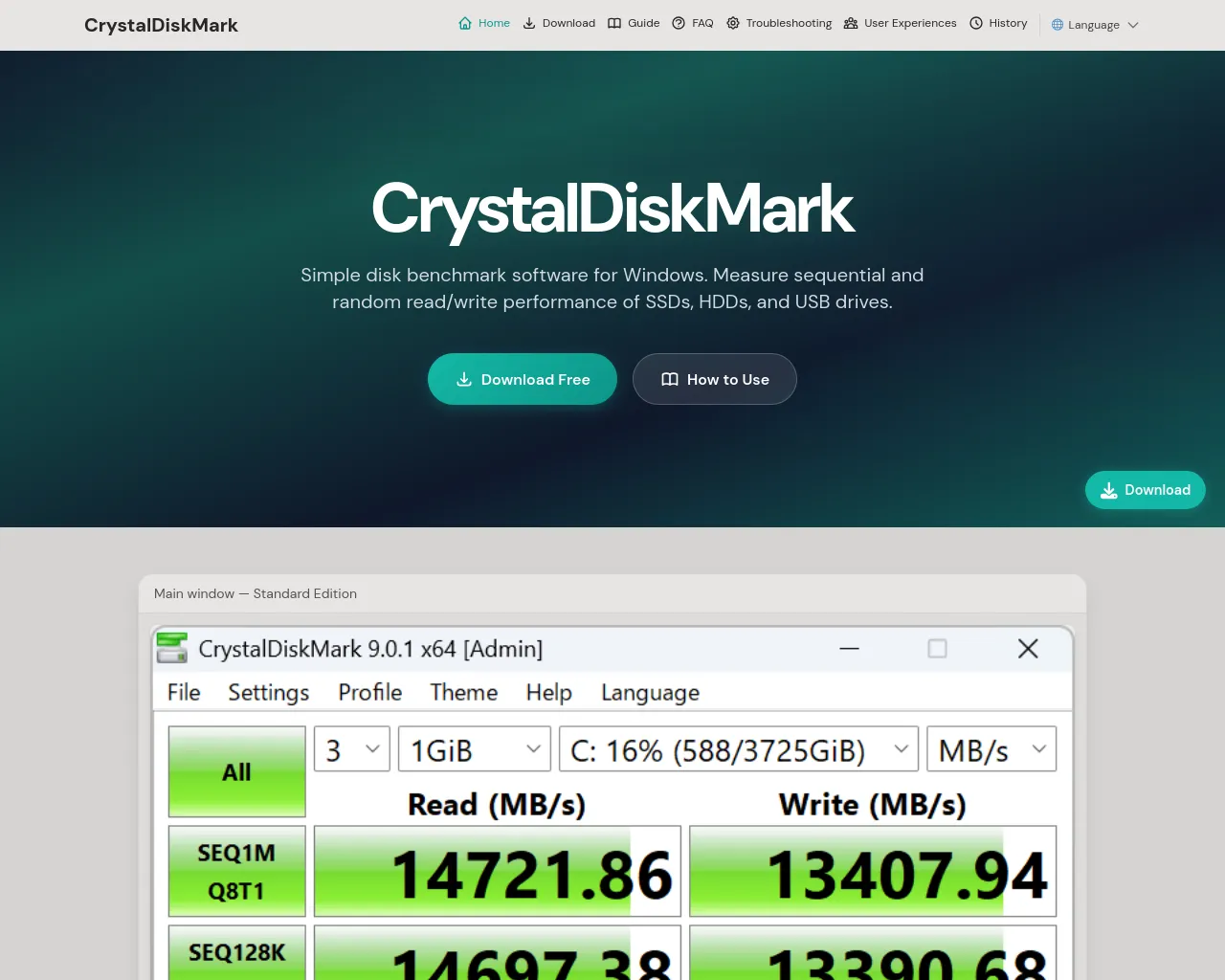Click the SEQ128K test button
Screen dimensions: 1225x980
[x=237, y=952]
